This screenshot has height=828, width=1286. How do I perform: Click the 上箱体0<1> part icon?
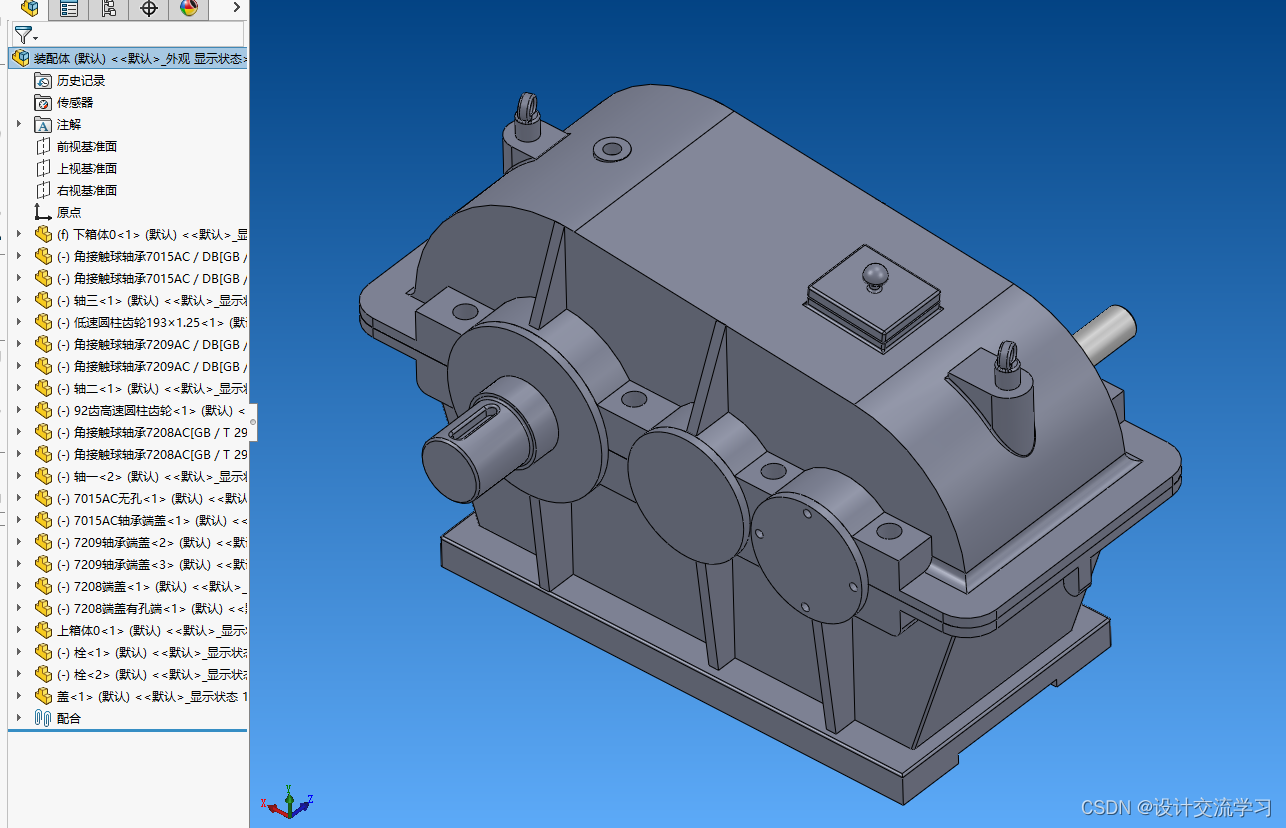coord(42,630)
